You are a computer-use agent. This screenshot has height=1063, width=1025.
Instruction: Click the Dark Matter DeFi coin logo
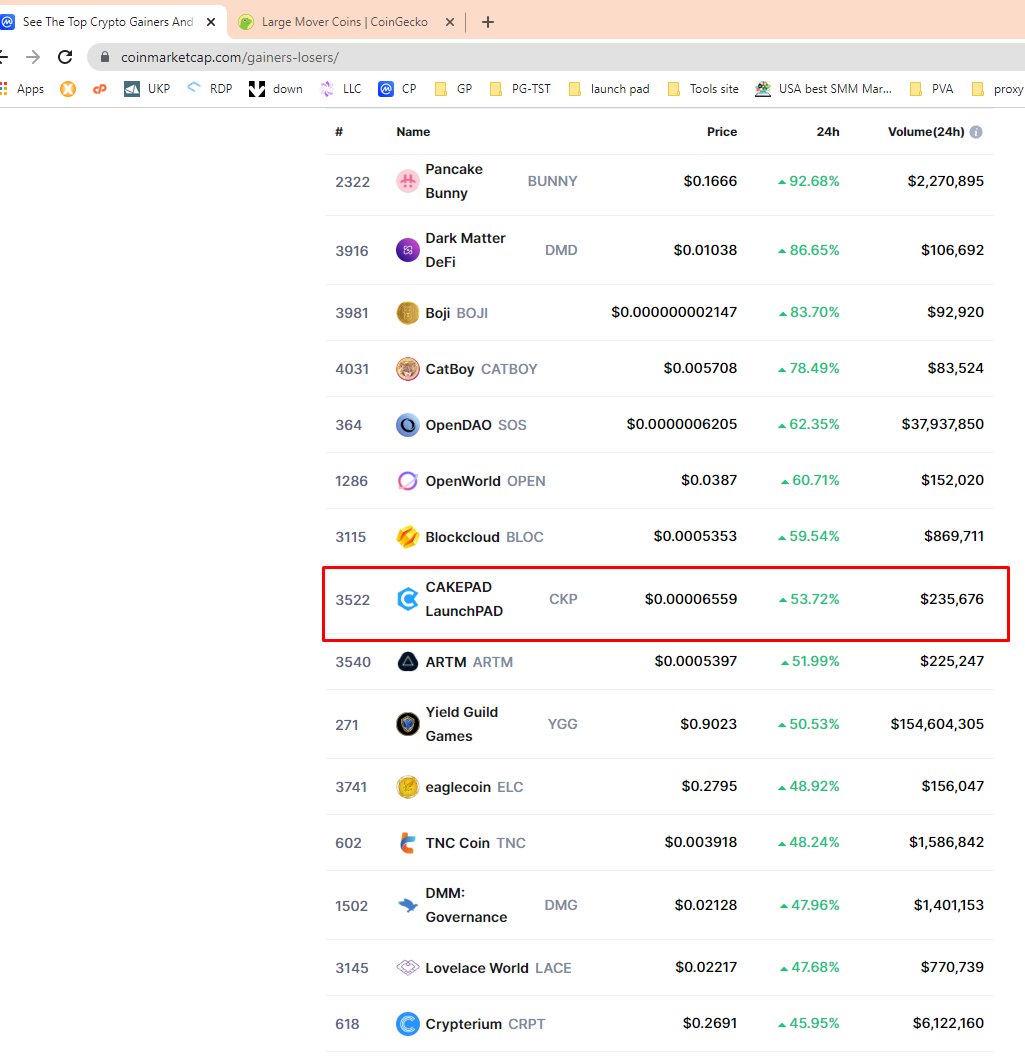click(407, 250)
